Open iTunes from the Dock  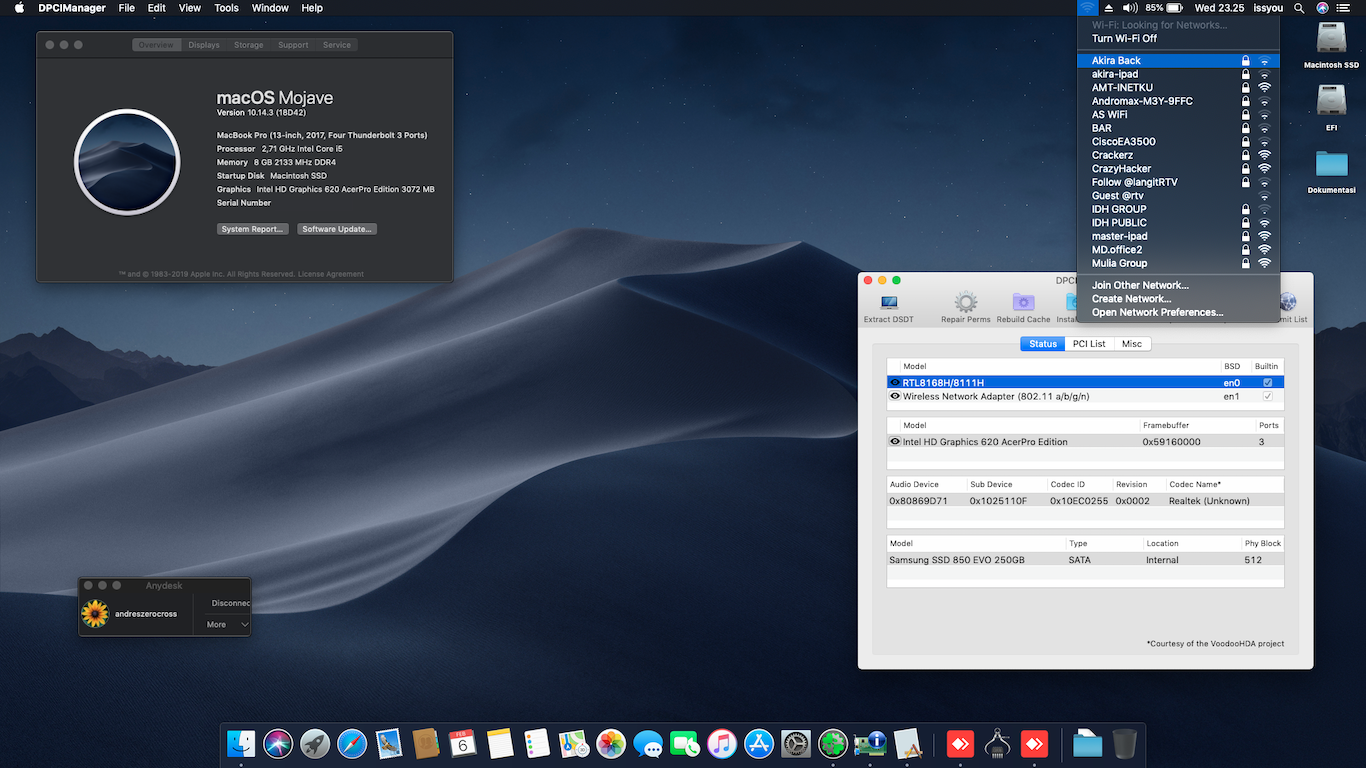(722, 743)
